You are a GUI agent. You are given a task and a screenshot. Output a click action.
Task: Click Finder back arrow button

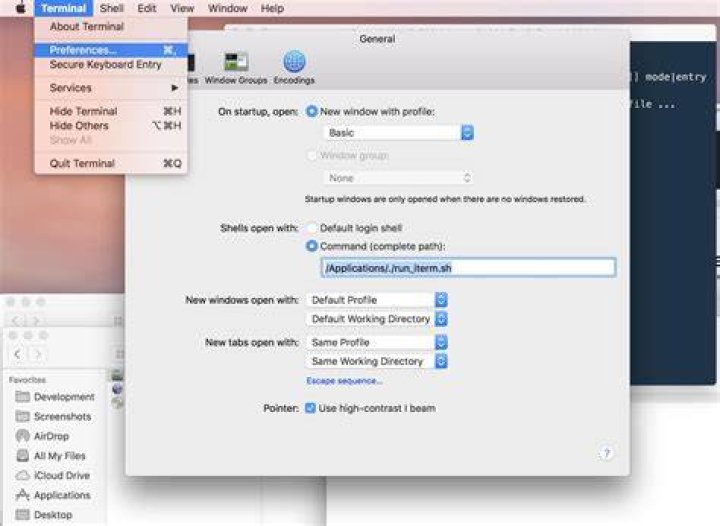[17, 354]
